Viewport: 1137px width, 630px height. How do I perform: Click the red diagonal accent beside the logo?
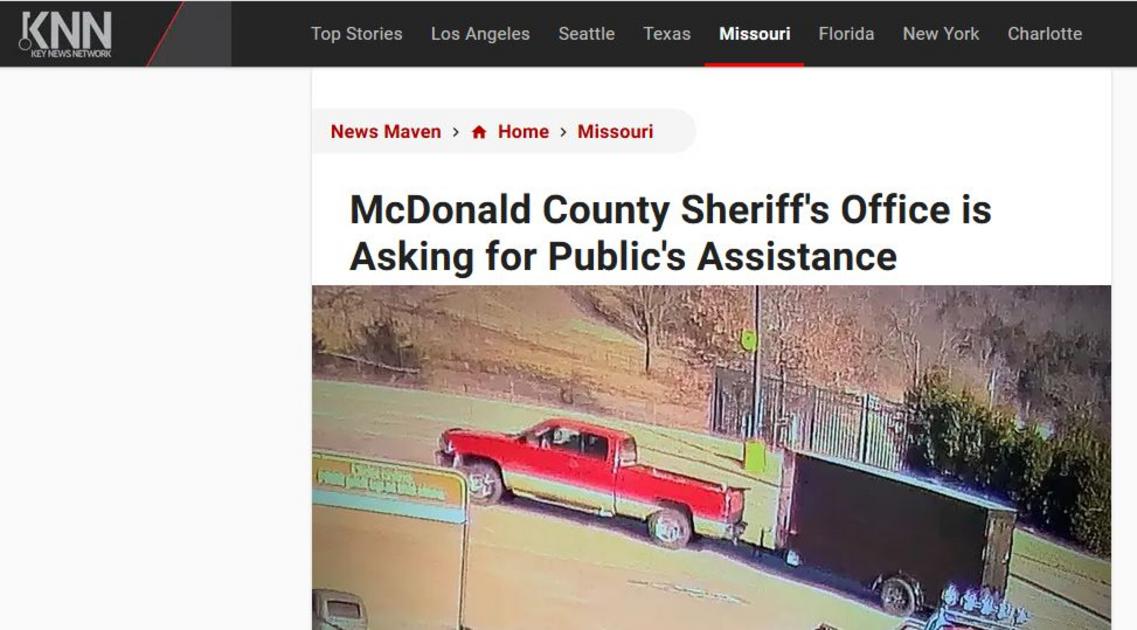click(165, 34)
